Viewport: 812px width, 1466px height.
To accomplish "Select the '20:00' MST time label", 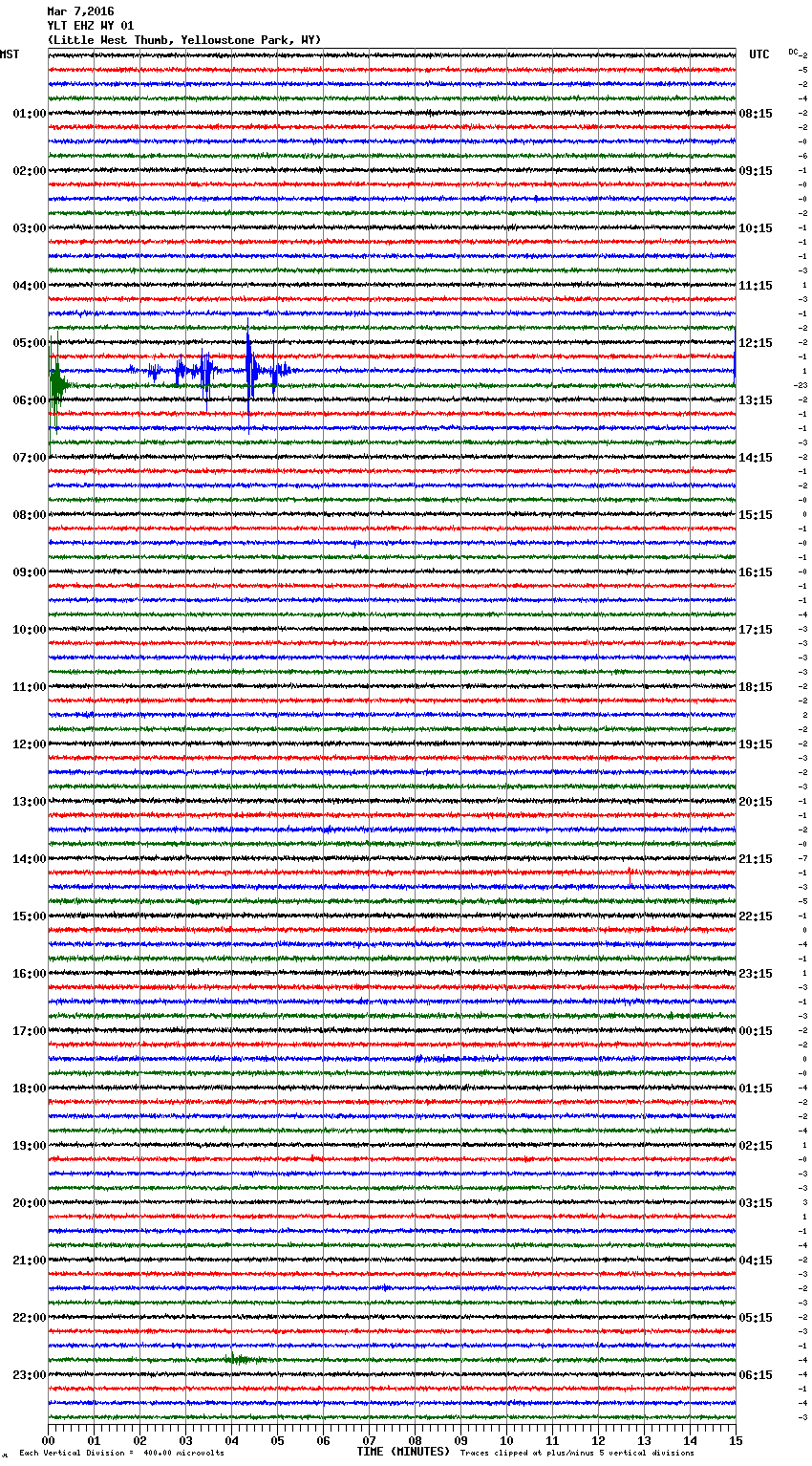I will pos(29,1203).
